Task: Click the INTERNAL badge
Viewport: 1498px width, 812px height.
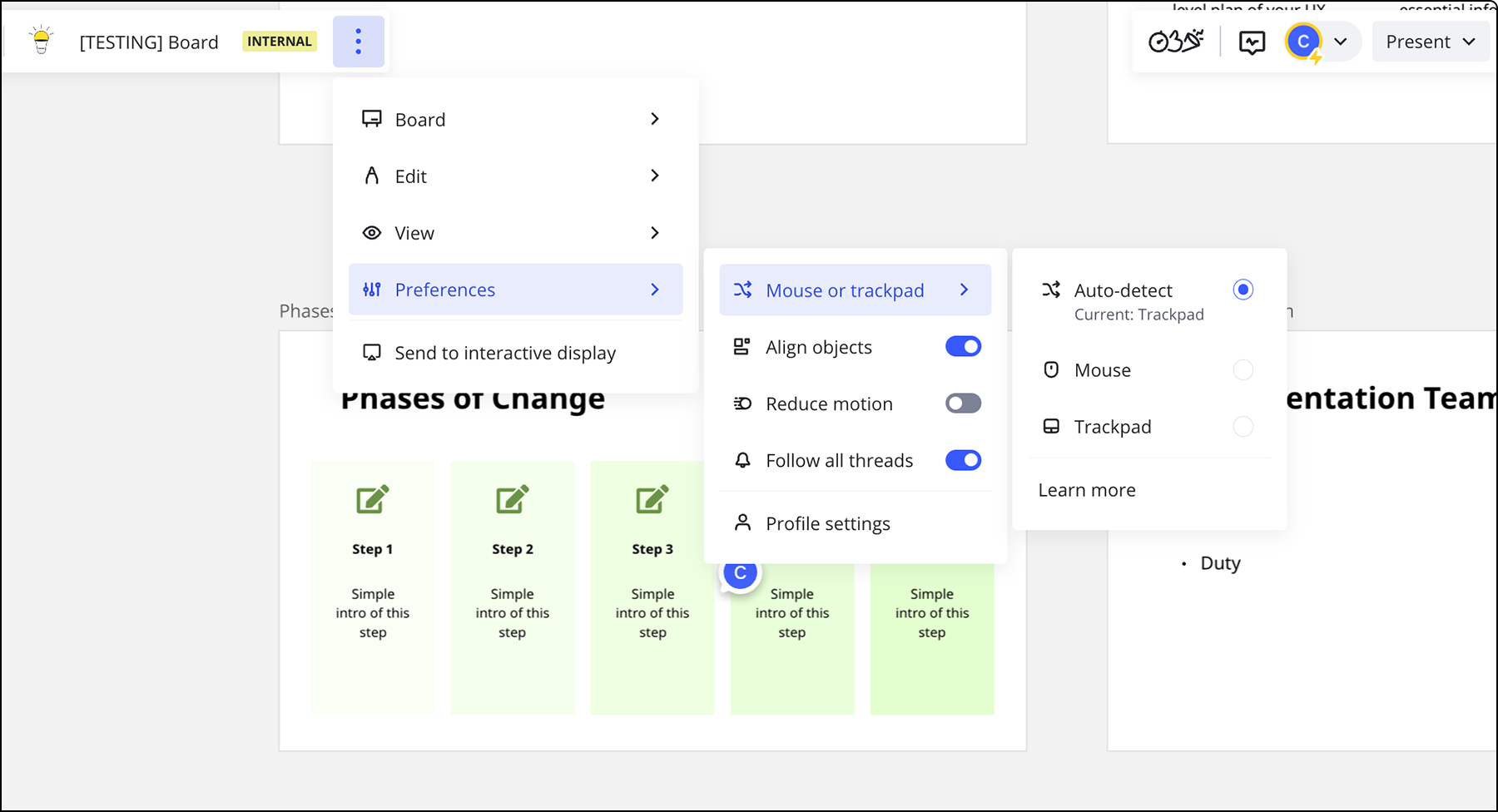Action: coord(280,42)
